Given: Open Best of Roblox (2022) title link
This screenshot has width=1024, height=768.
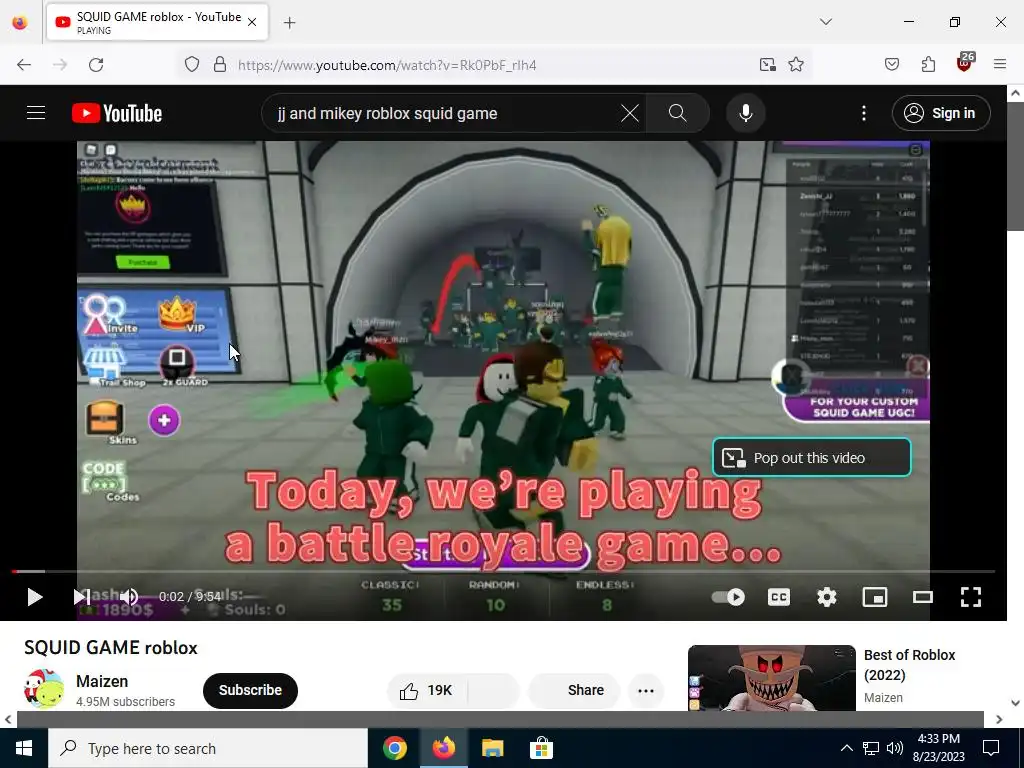Looking at the screenshot, I should pos(909,665).
